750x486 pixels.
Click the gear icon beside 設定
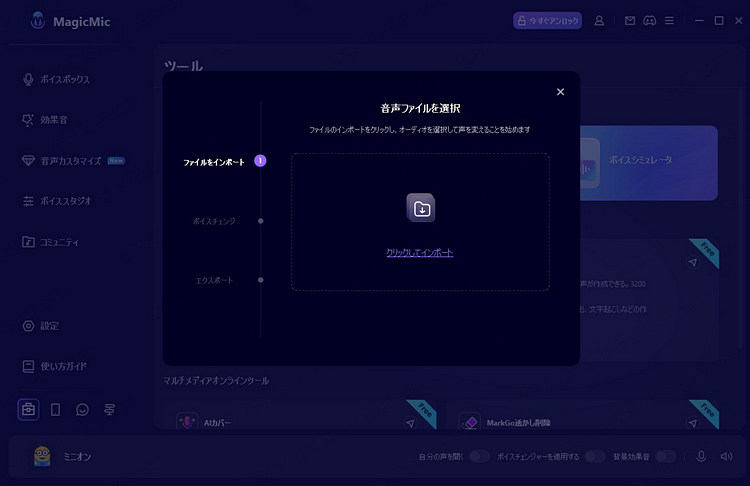(28, 326)
